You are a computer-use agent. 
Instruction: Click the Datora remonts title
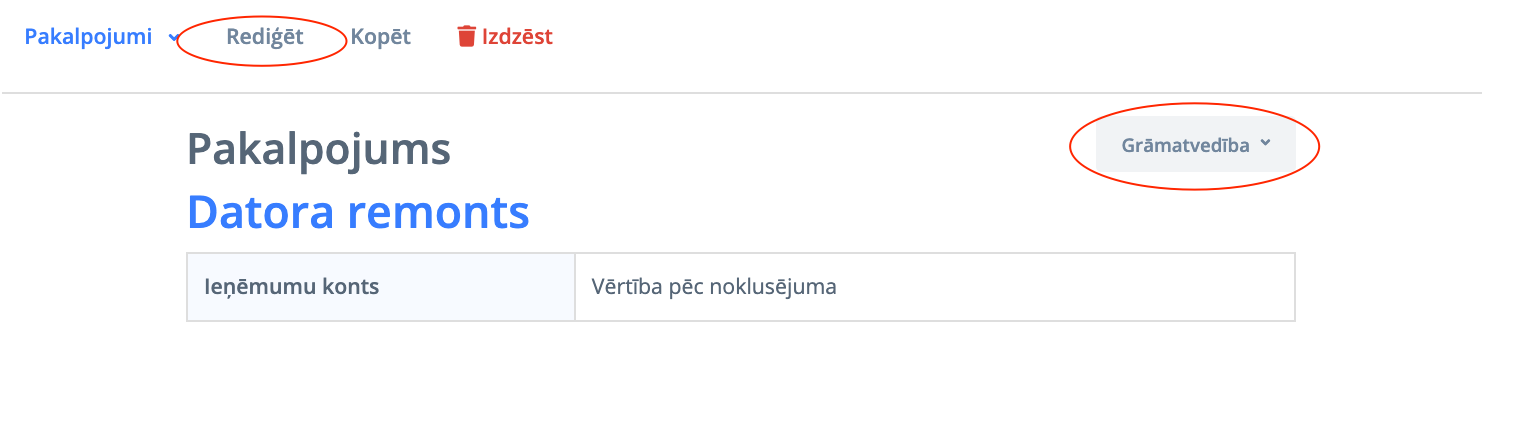(x=358, y=212)
